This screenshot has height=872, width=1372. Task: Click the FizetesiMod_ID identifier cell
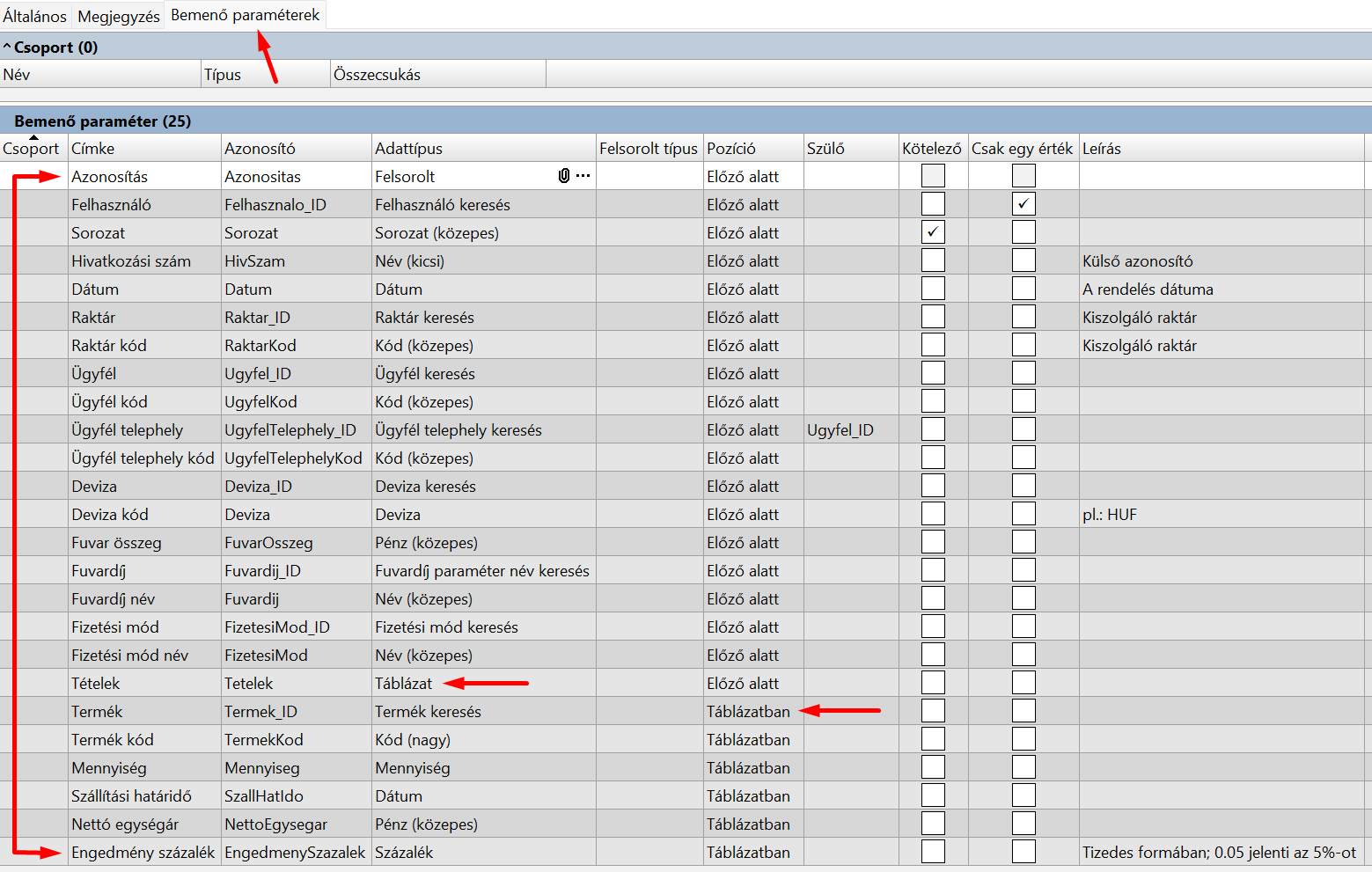click(297, 627)
